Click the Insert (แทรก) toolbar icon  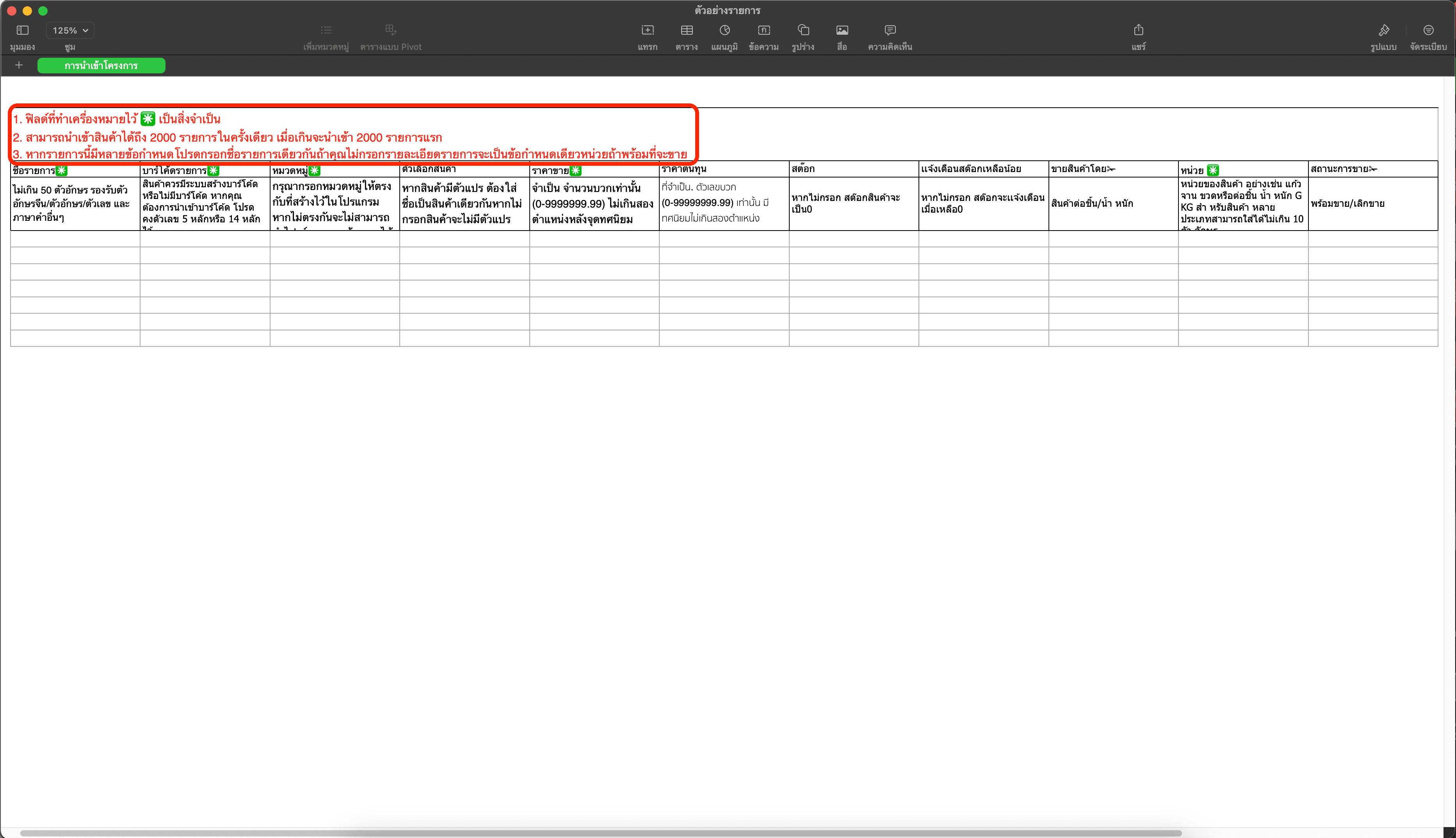tap(647, 30)
